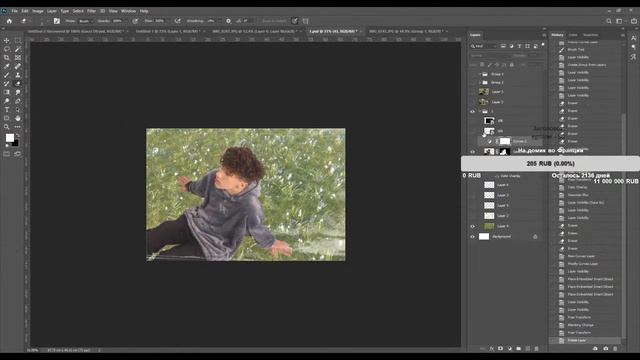640x360 pixels.
Task: Hide the Background layer eye icon
Action: [472, 236]
